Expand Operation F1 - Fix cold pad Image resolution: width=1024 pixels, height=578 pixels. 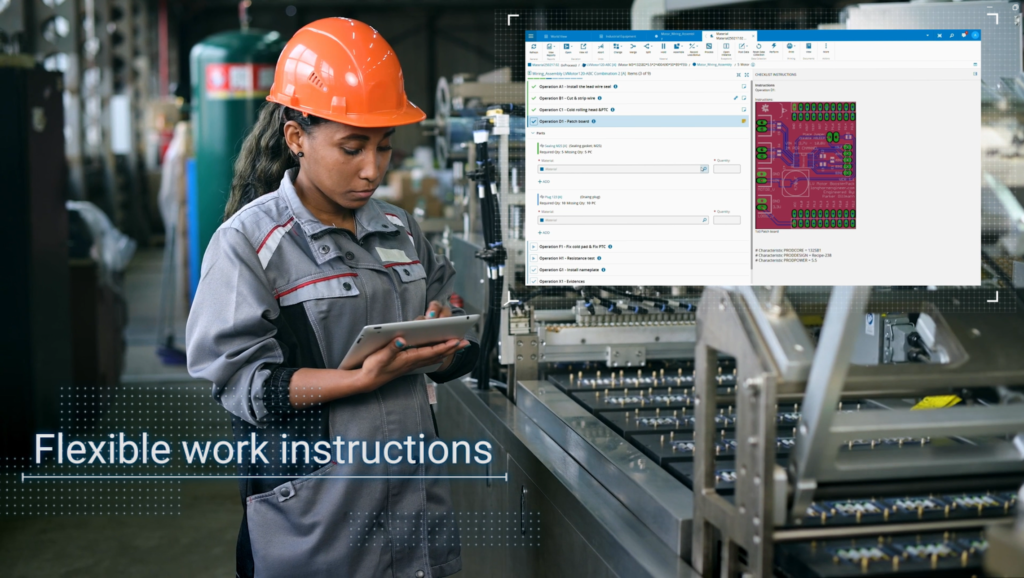534,247
